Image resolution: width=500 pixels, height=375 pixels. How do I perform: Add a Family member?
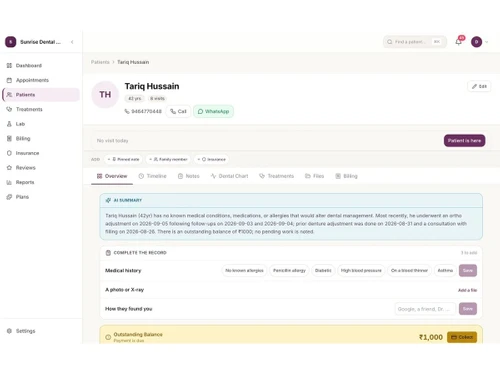pyautogui.click(x=168, y=159)
